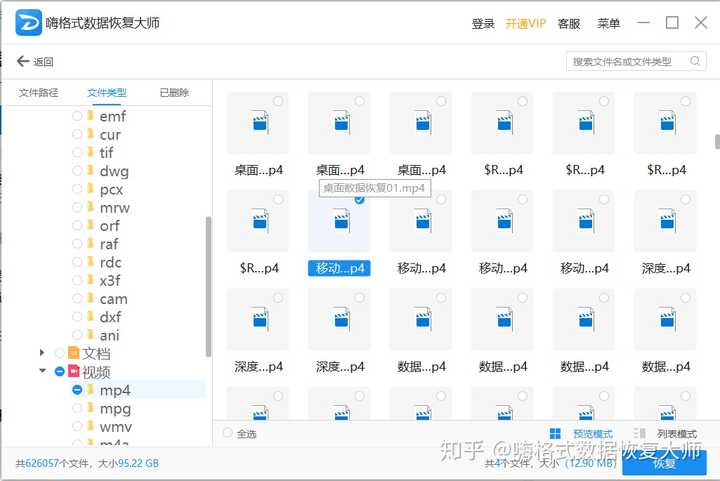Click the file grid vertical scrollbar
720x481 pixels.
[717, 142]
